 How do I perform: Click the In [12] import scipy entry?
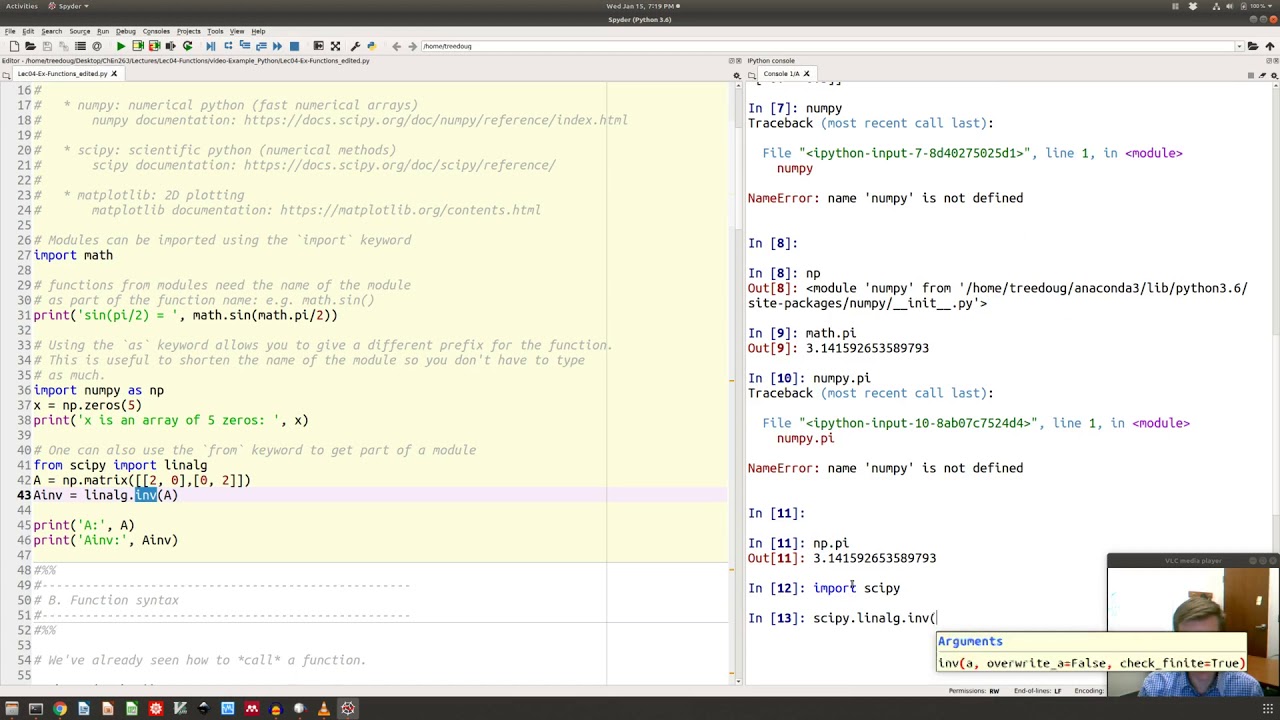824,588
